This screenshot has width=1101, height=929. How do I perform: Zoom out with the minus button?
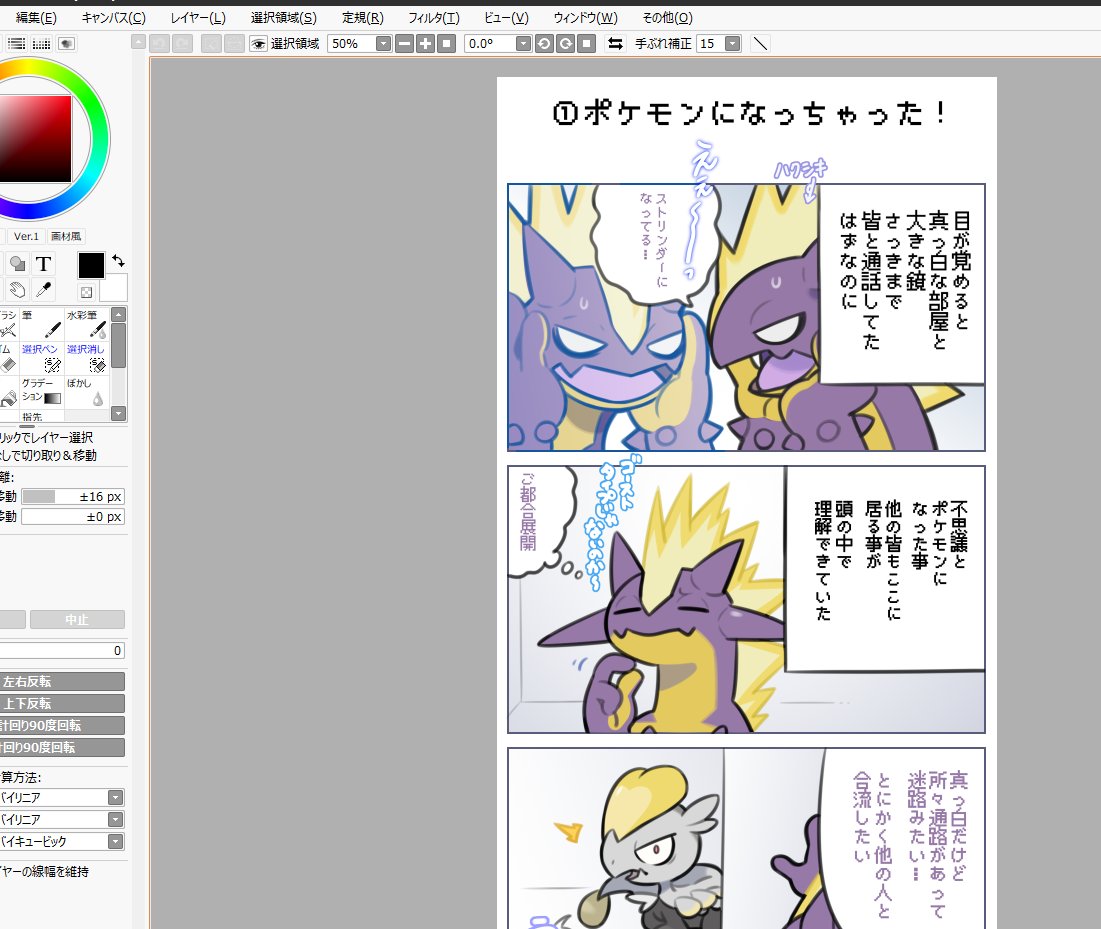pos(404,44)
